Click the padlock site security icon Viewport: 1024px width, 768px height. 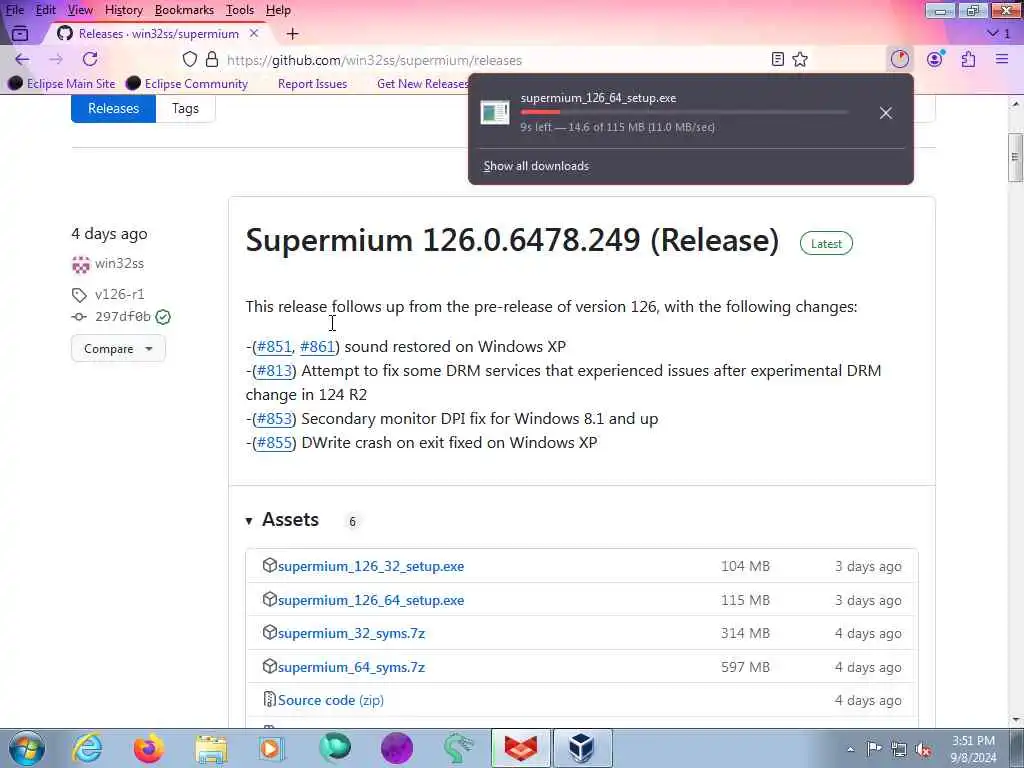pos(212,59)
